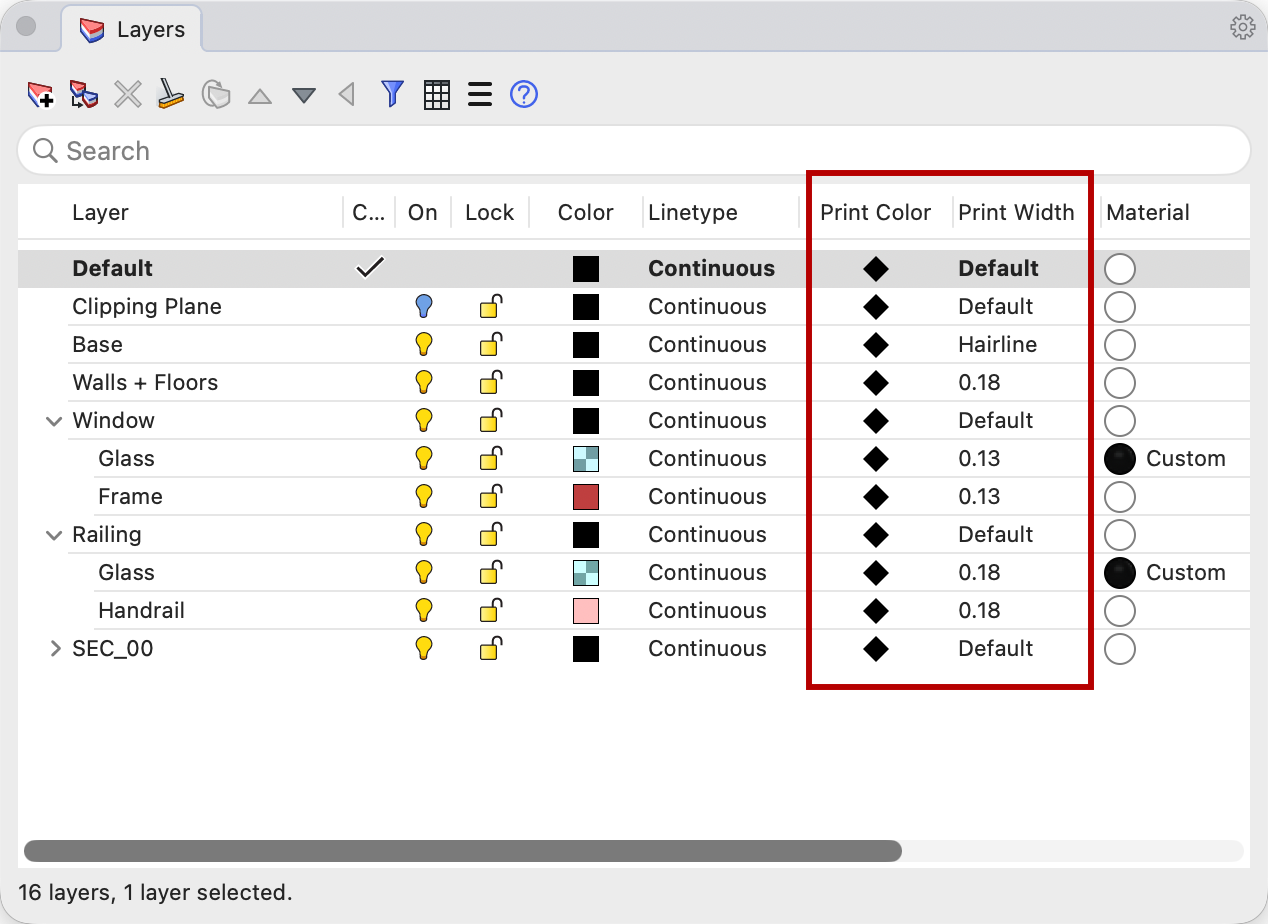Click the Print Width column header
Screen dimensions: 1268x924
pyautogui.click(x=1016, y=212)
